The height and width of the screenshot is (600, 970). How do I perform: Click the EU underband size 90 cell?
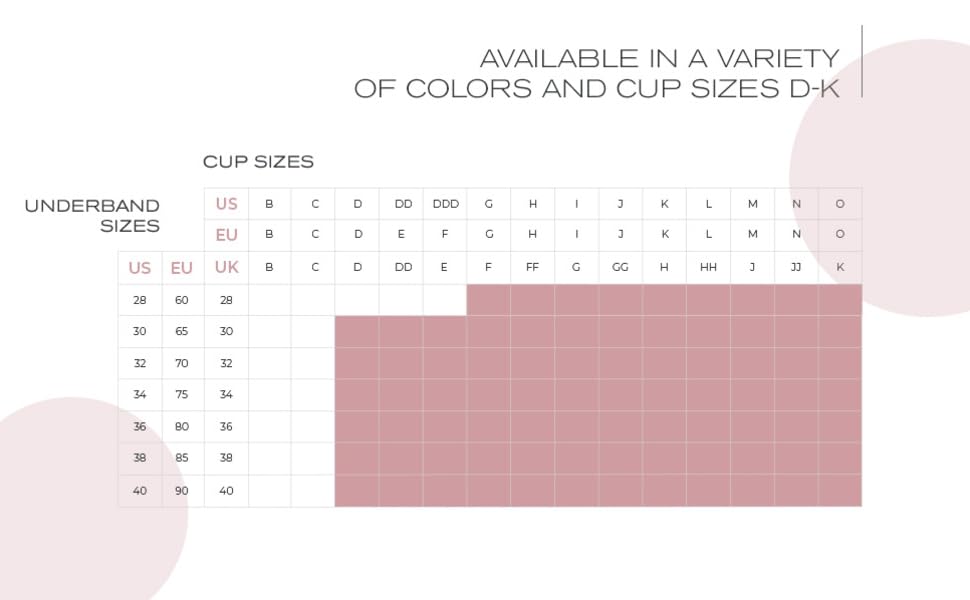pyautogui.click(x=181, y=491)
